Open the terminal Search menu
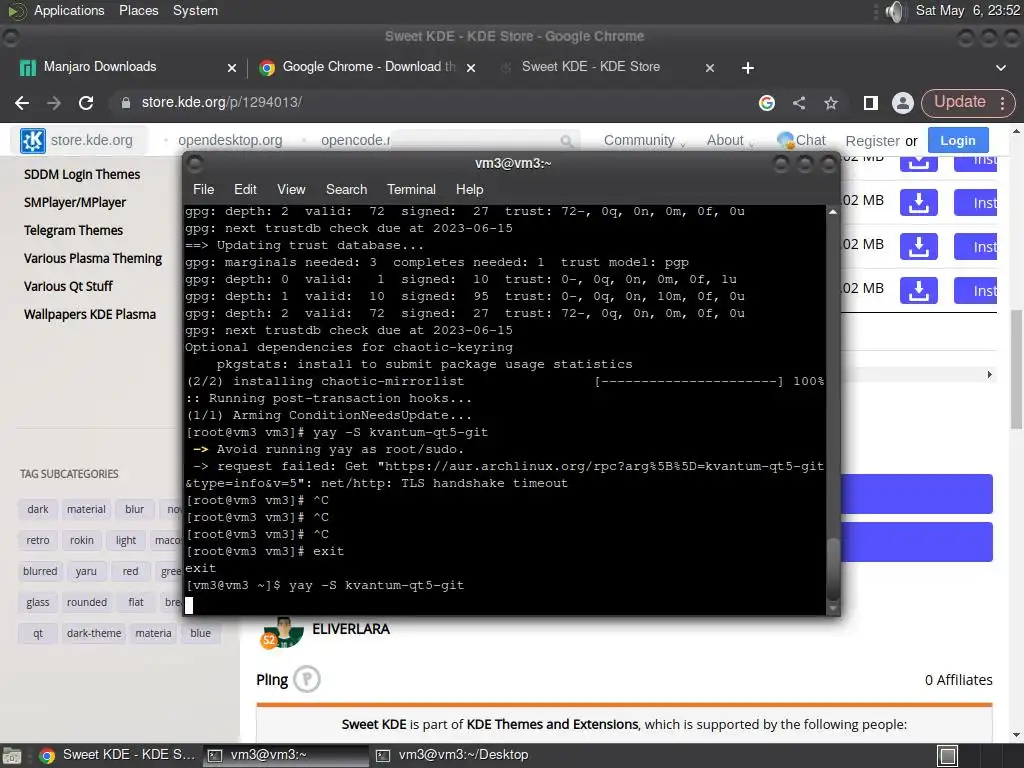Image resolution: width=1024 pixels, height=768 pixels. pos(346,189)
